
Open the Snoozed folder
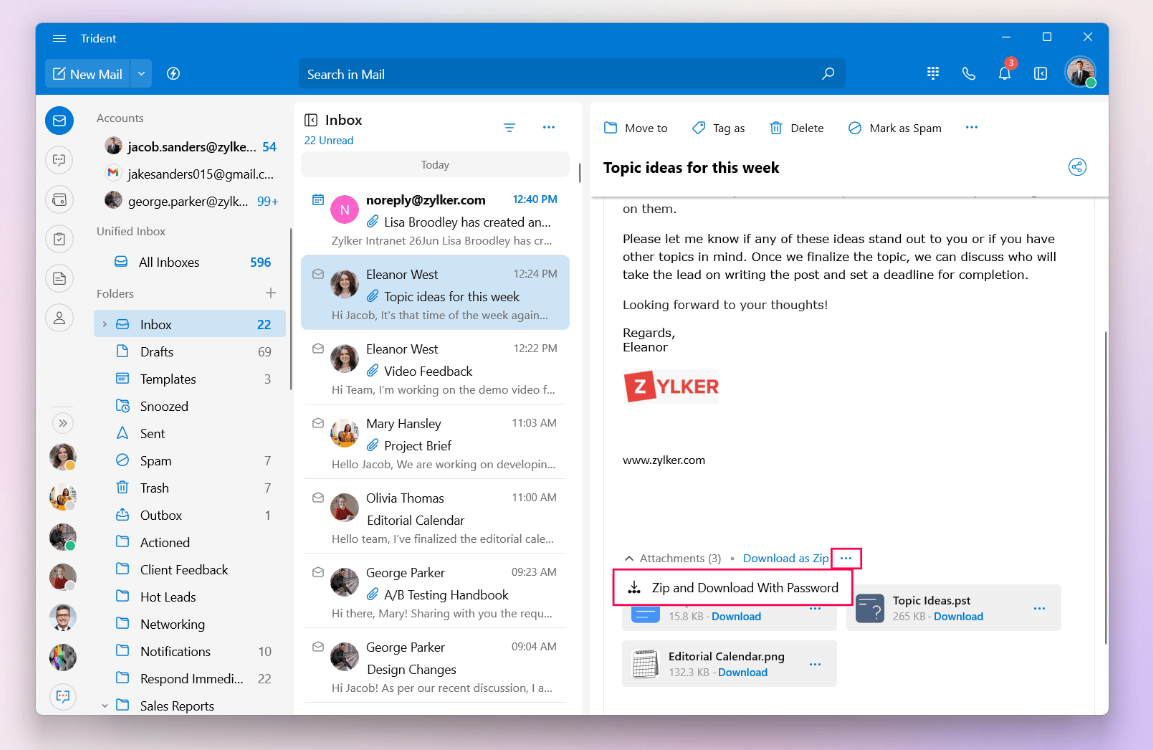(190, 406)
